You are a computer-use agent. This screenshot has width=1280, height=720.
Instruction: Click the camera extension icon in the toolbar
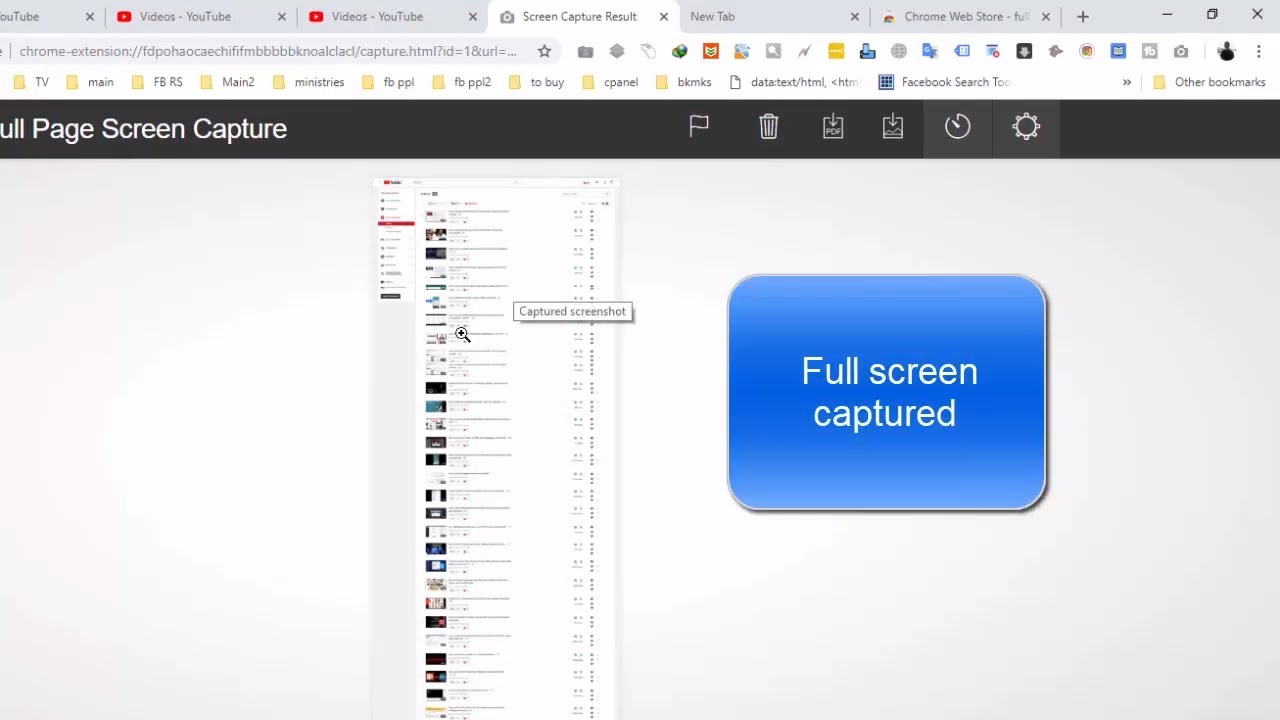tap(1181, 50)
